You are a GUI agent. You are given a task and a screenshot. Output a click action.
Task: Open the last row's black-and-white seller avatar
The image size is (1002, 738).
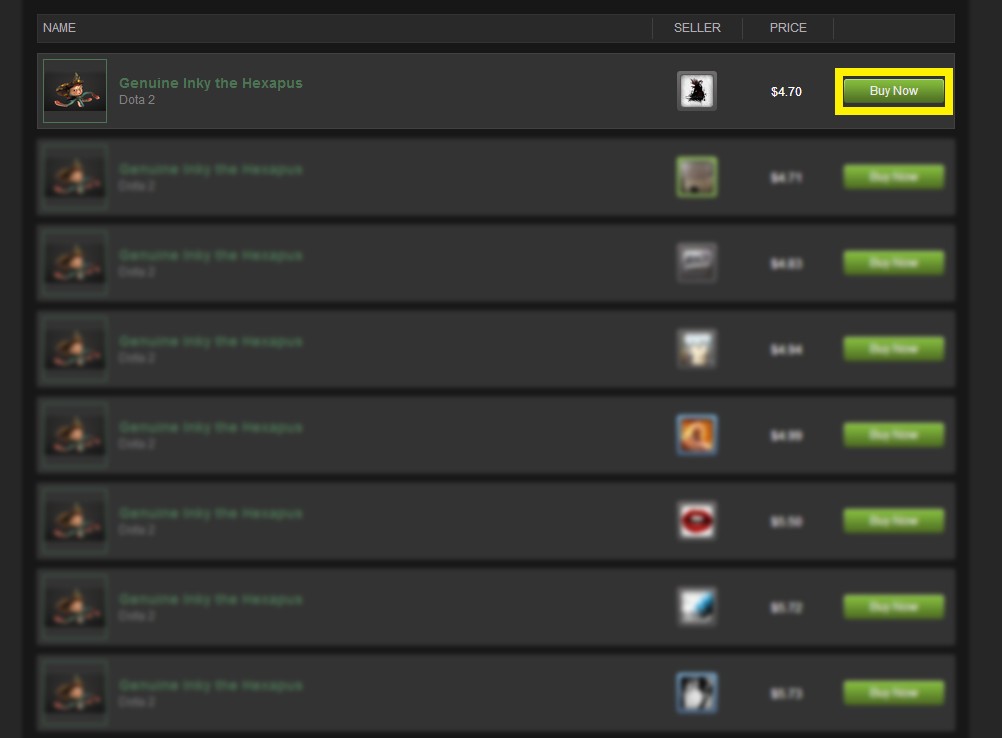pyautogui.click(x=697, y=693)
